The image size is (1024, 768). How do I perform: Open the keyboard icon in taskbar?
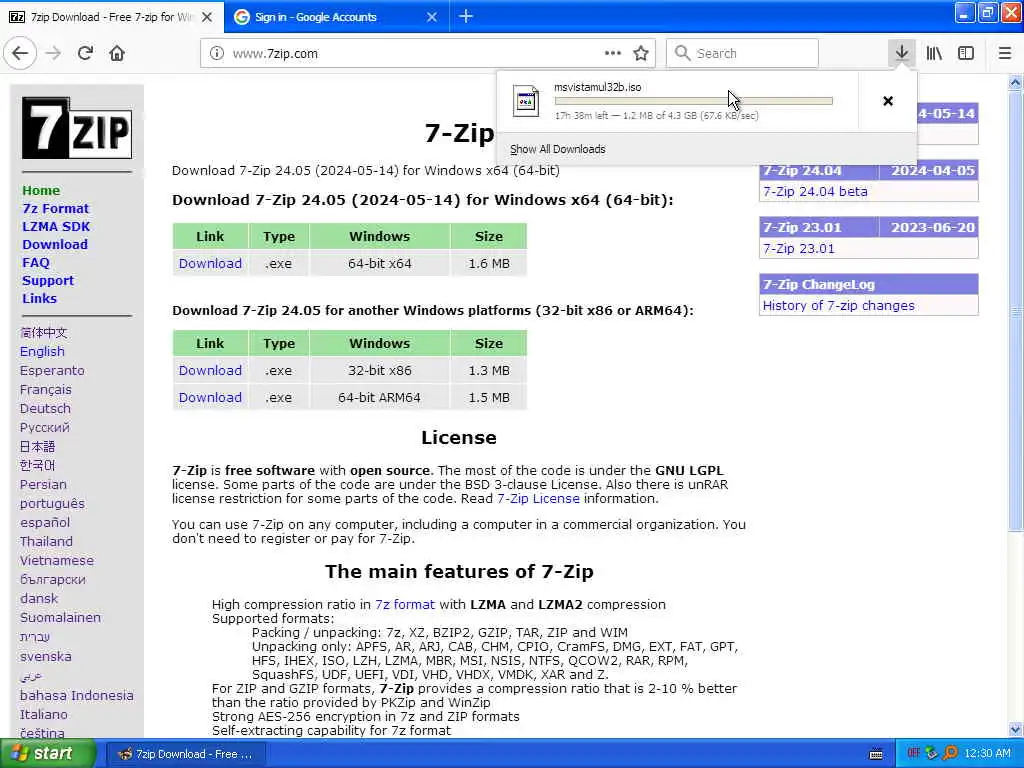click(876, 754)
